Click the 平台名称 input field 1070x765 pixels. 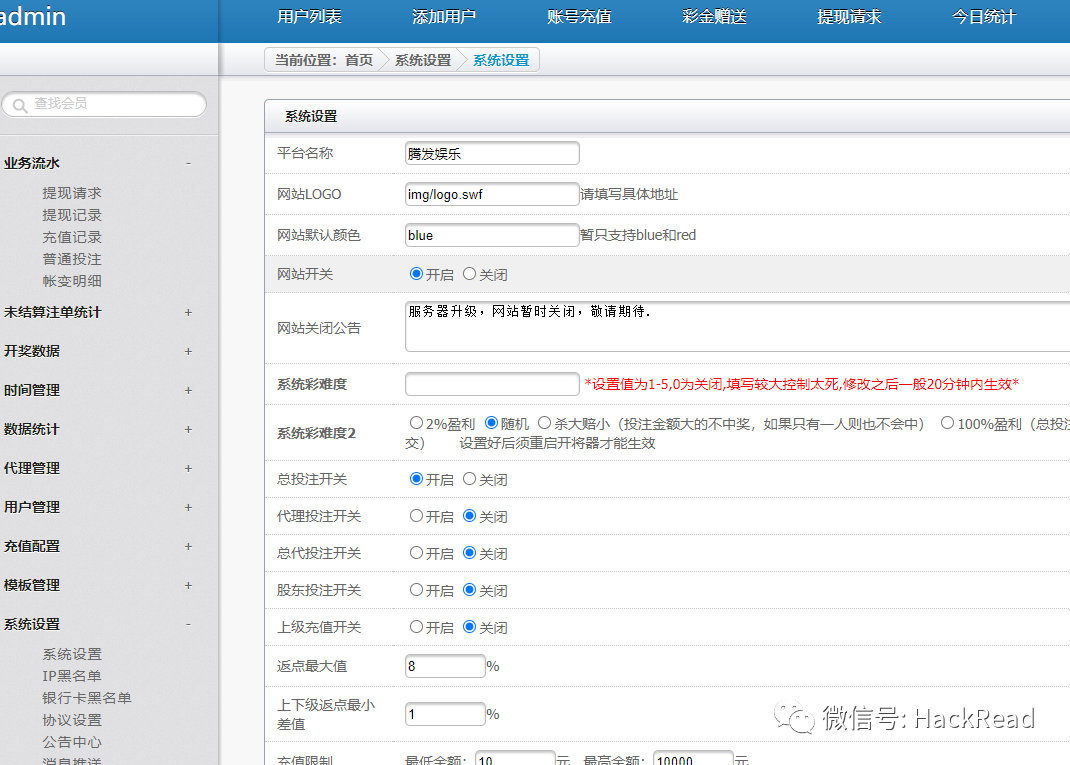pyautogui.click(x=492, y=154)
